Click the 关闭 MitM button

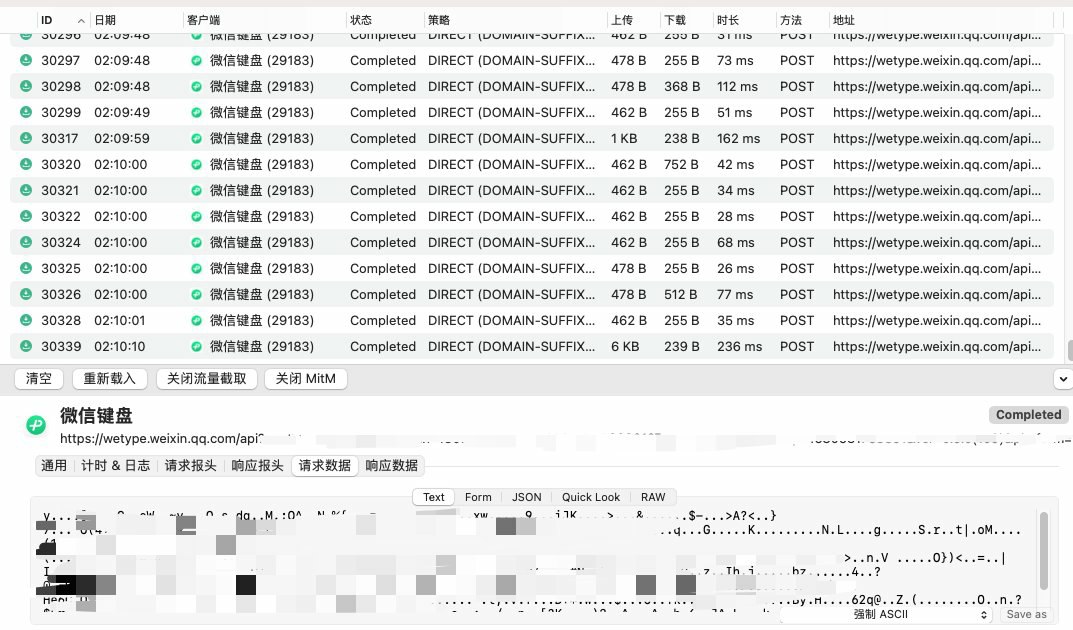click(305, 378)
